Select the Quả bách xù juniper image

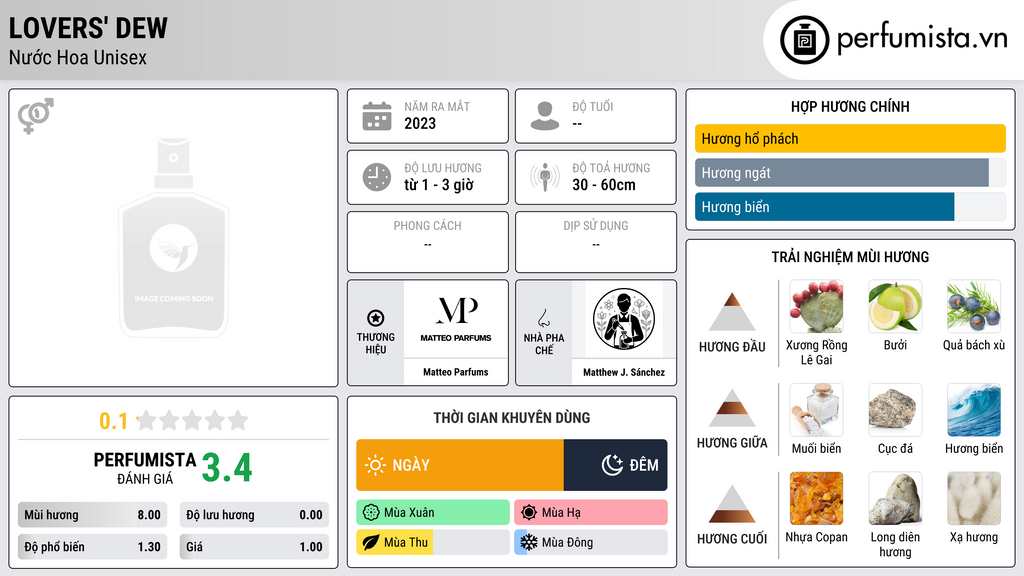974,306
